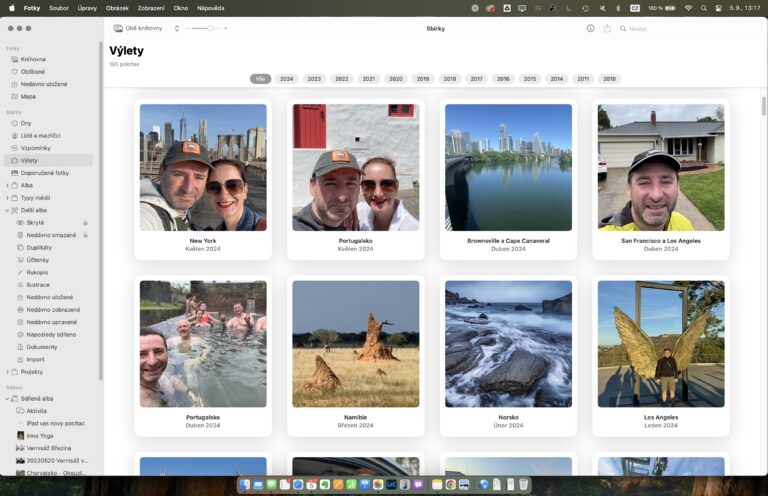Open Vzpomínky in the sidebar

35,148
